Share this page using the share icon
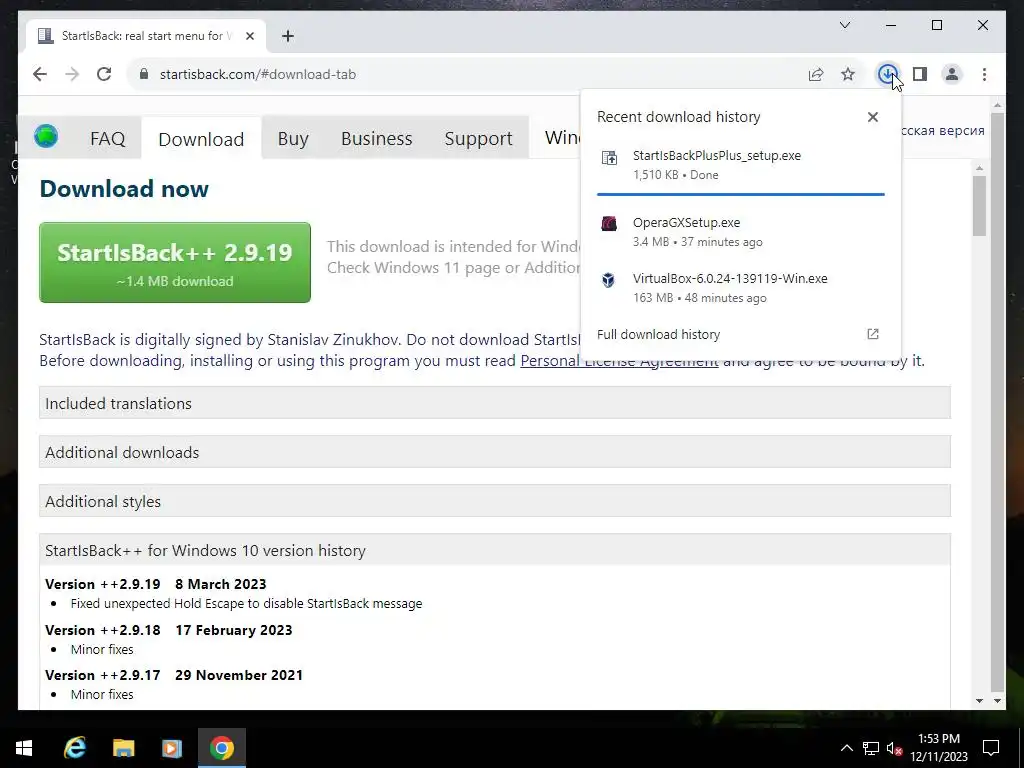 [816, 74]
